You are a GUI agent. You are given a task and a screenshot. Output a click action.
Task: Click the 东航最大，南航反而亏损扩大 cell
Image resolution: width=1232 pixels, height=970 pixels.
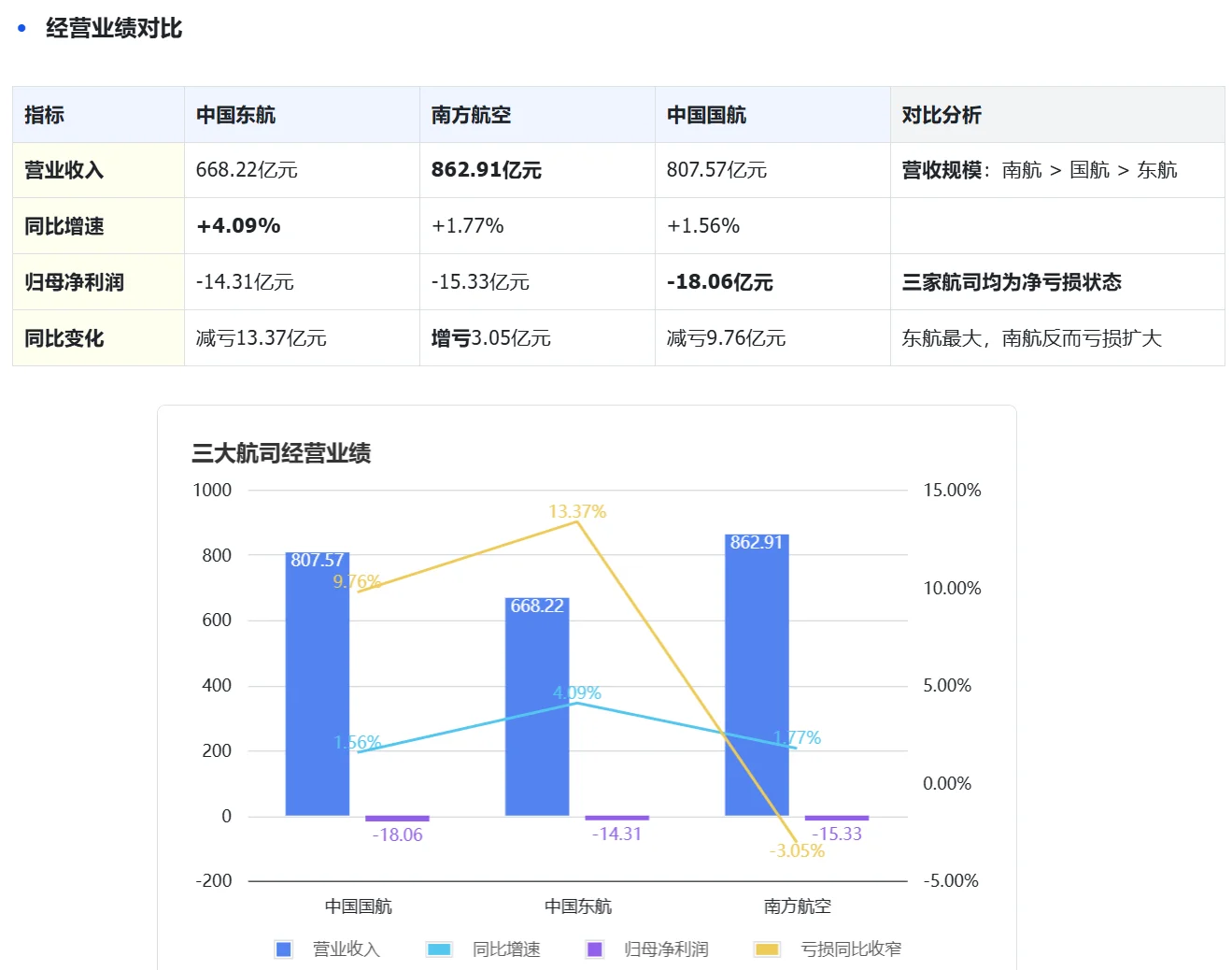click(1057, 338)
